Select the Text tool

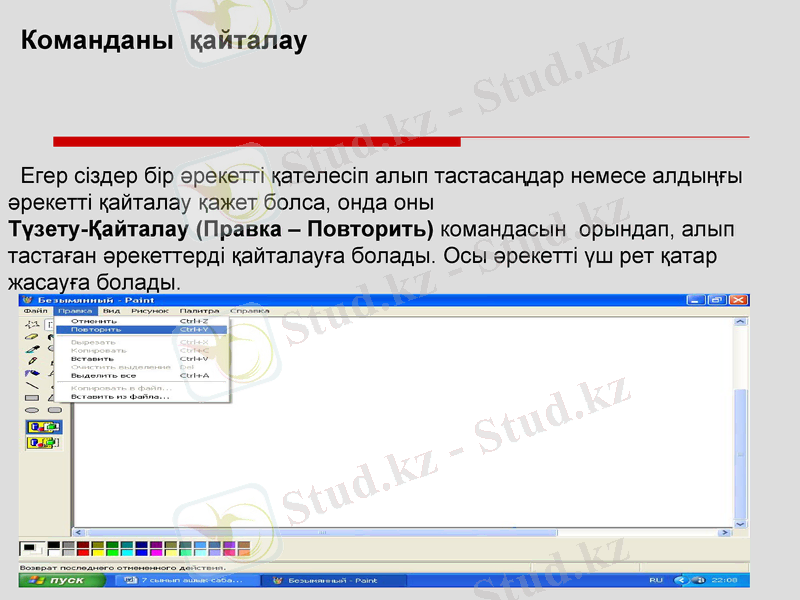click(53, 371)
